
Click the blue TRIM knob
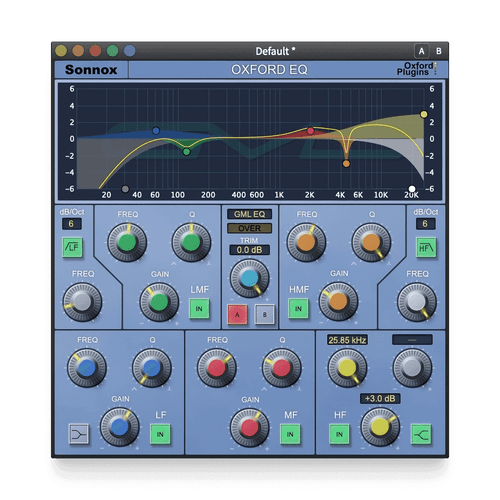(x=249, y=279)
